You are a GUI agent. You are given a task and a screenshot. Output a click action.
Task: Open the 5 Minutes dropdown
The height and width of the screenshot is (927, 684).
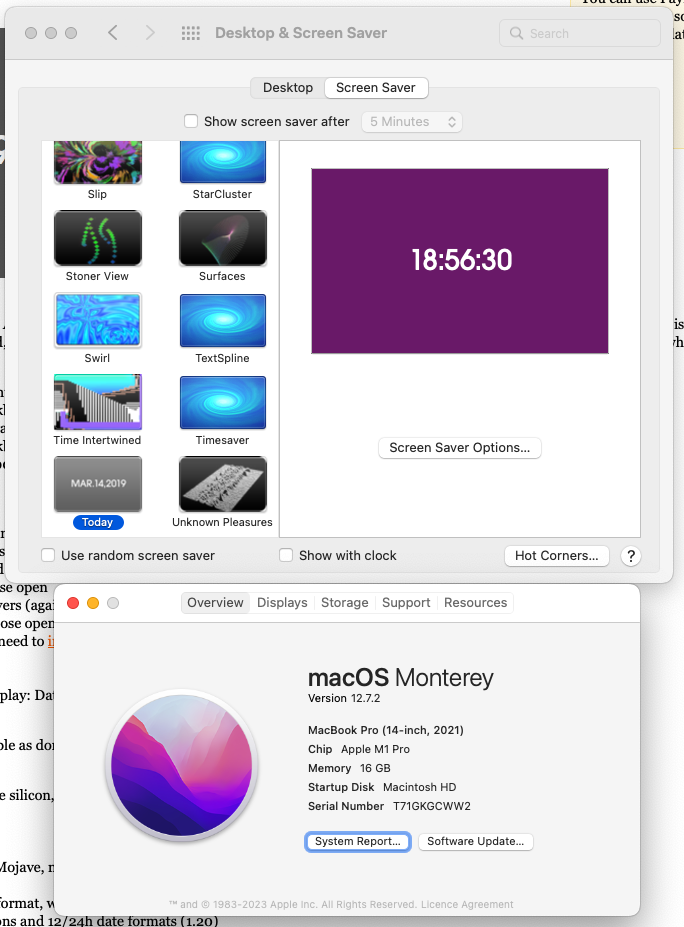pos(412,122)
